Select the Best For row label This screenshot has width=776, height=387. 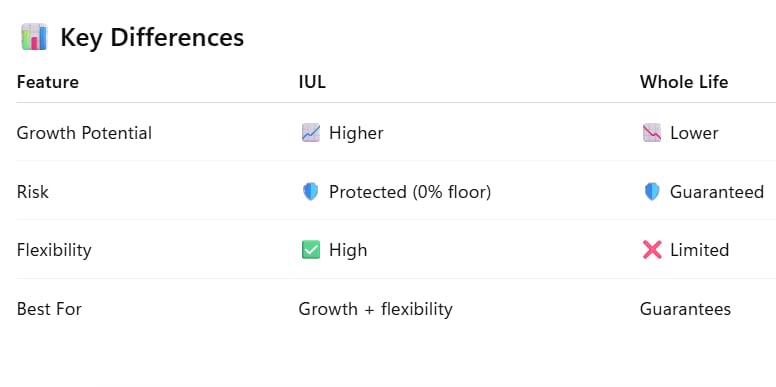(x=49, y=309)
